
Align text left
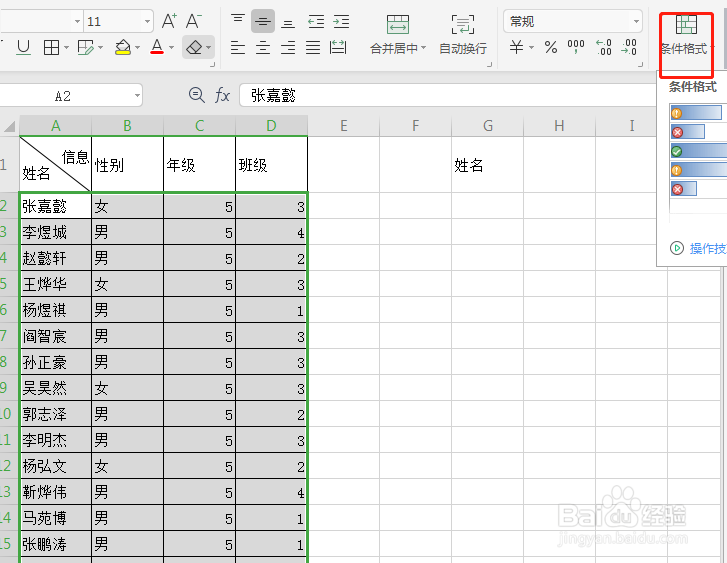[x=238, y=47]
